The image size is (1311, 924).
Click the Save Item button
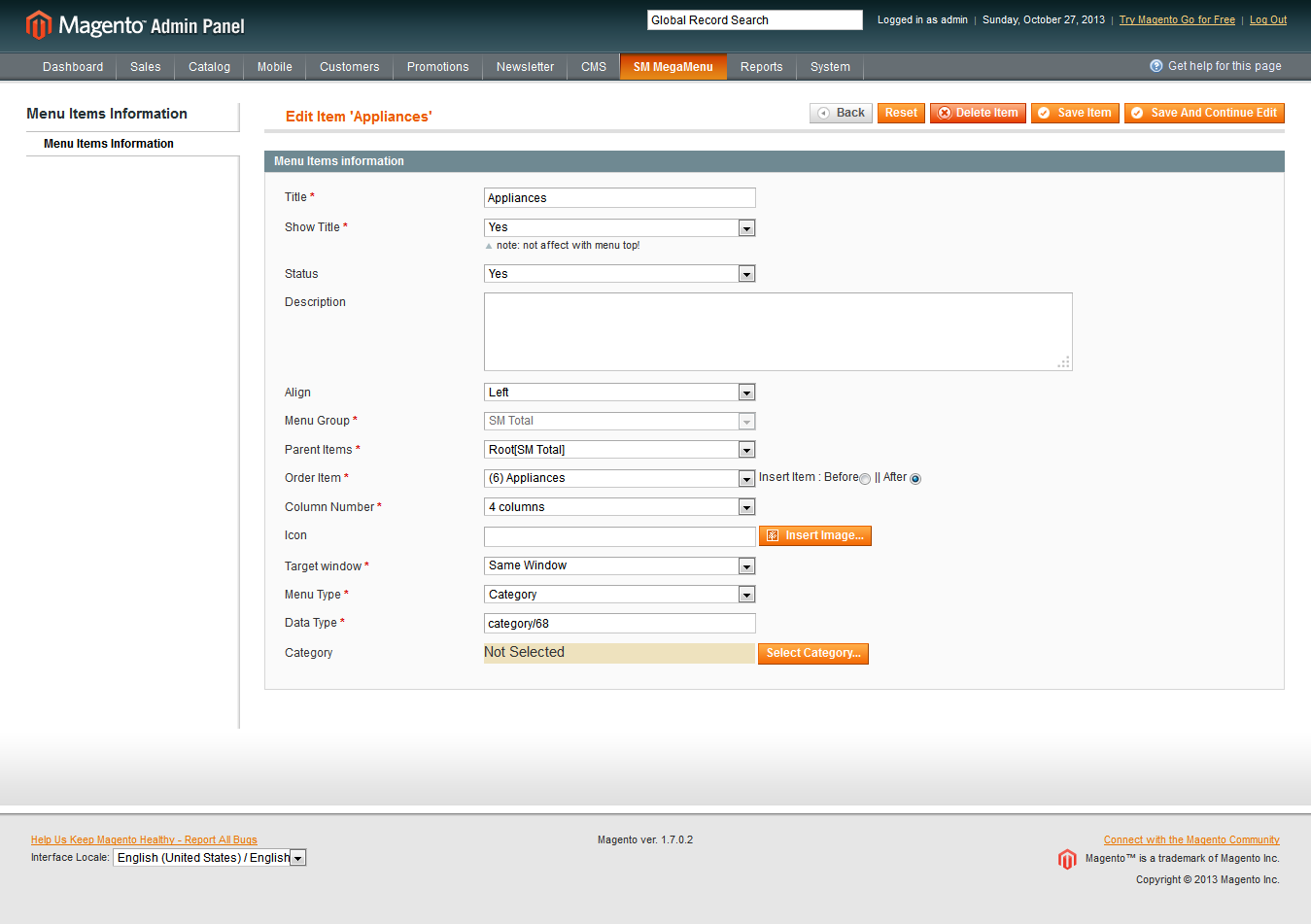[1075, 113]
